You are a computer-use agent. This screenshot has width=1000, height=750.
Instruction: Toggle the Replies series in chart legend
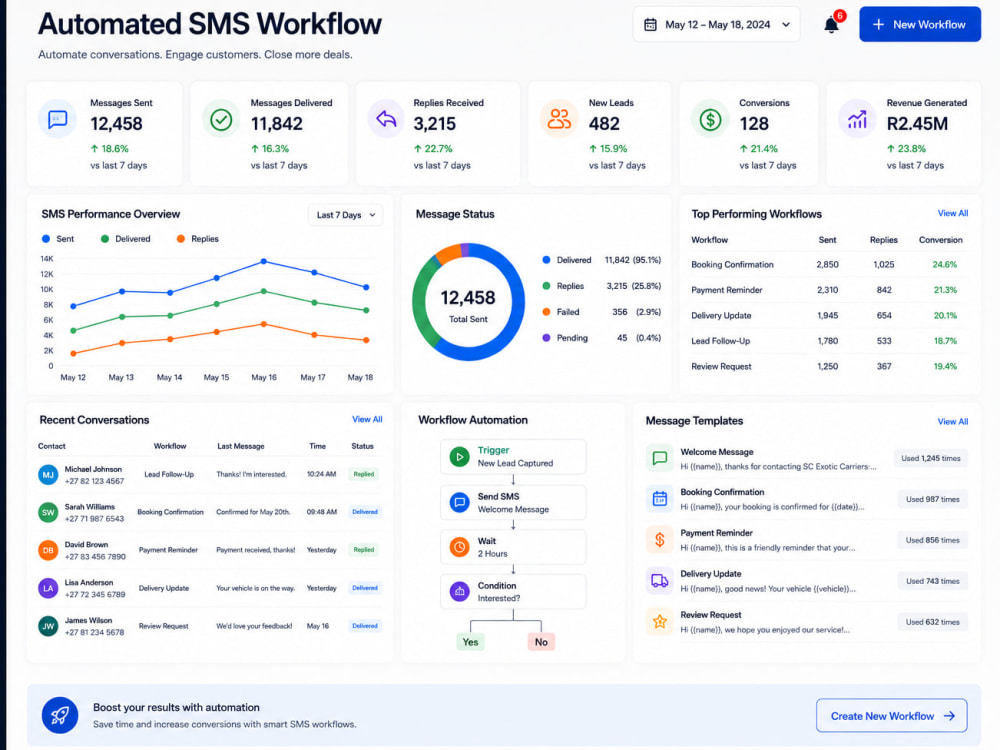tap(198, 239)
